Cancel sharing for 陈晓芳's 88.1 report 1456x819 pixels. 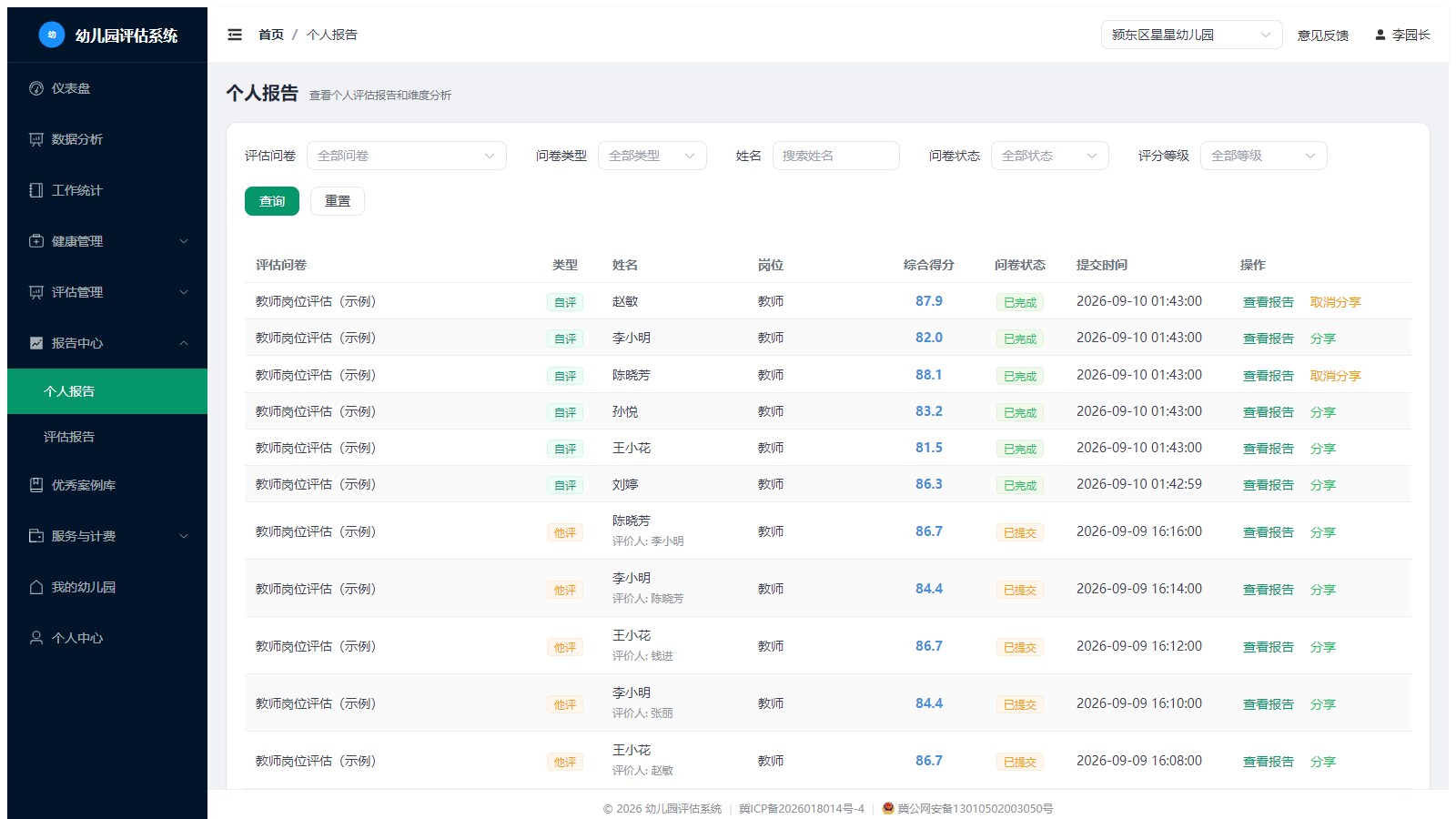pyautogui.click(x=1336, y=376)
